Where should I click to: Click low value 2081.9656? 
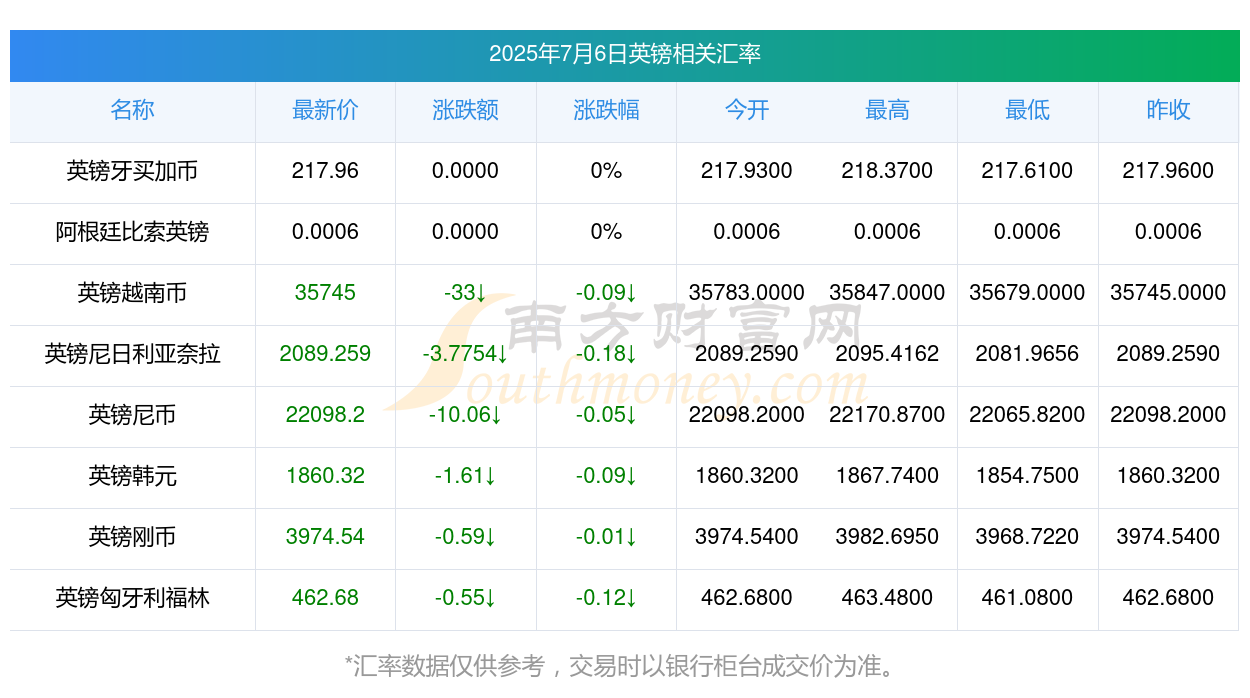(1027, 354)
